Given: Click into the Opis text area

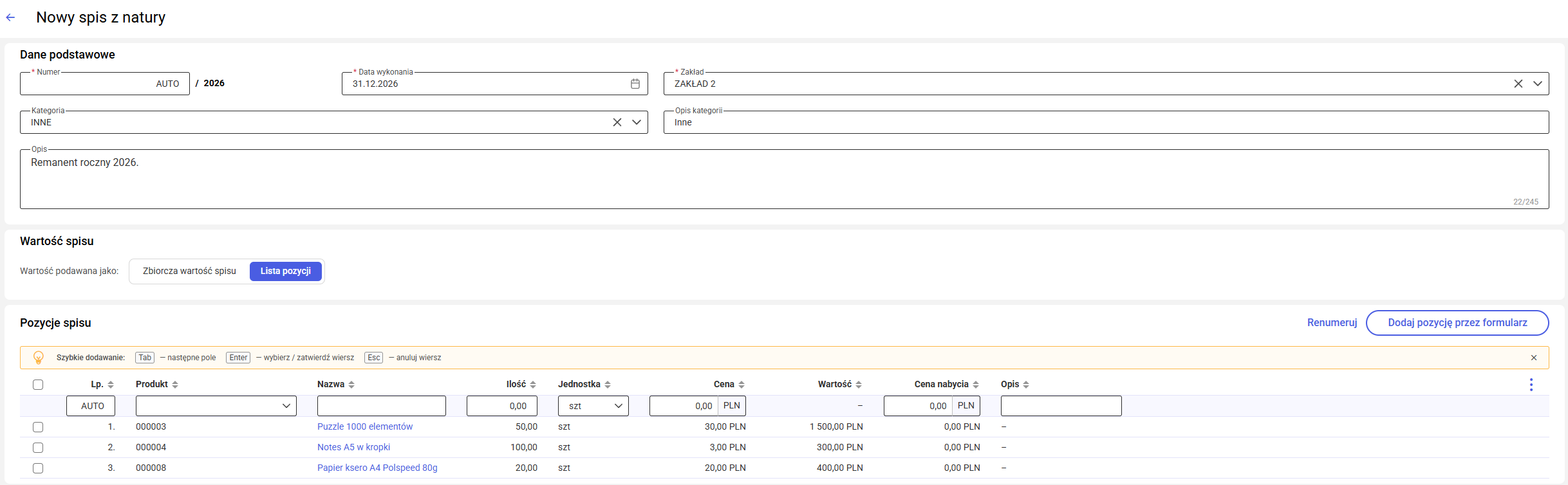Looking at the screenshot, I should click(x=784, y=179).
